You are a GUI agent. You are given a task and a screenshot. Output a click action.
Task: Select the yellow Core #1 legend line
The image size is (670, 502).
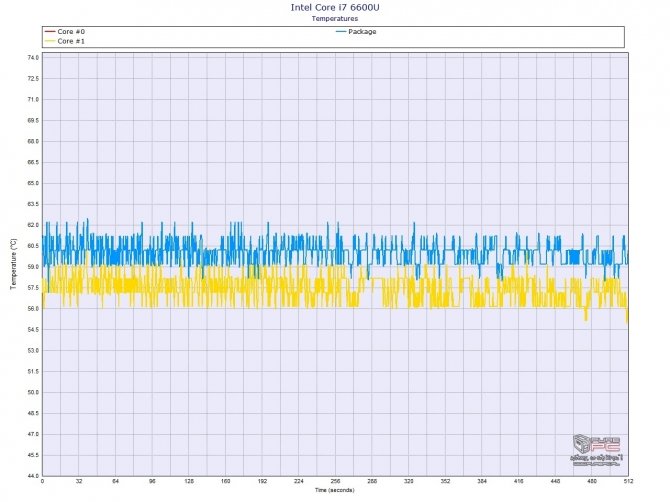(x=50, y=41)
